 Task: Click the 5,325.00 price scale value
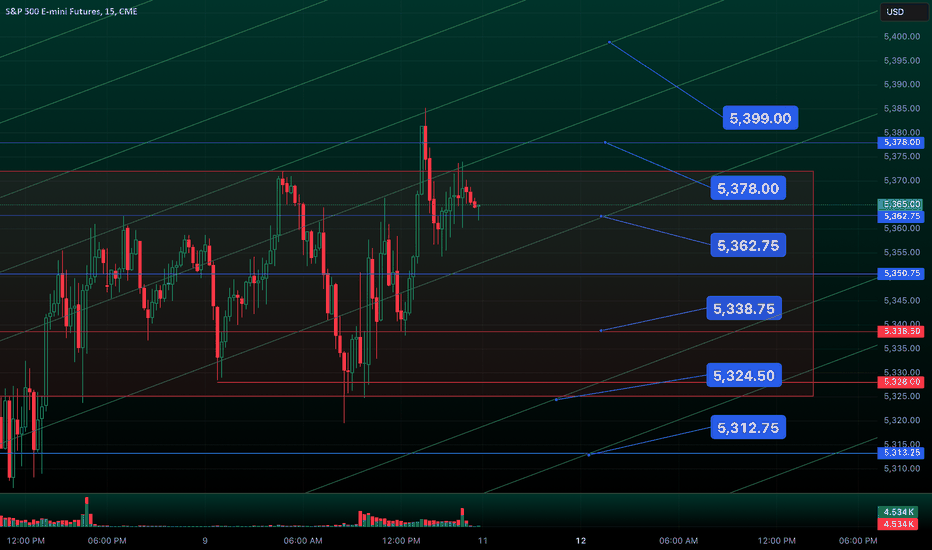coord(902,396)
